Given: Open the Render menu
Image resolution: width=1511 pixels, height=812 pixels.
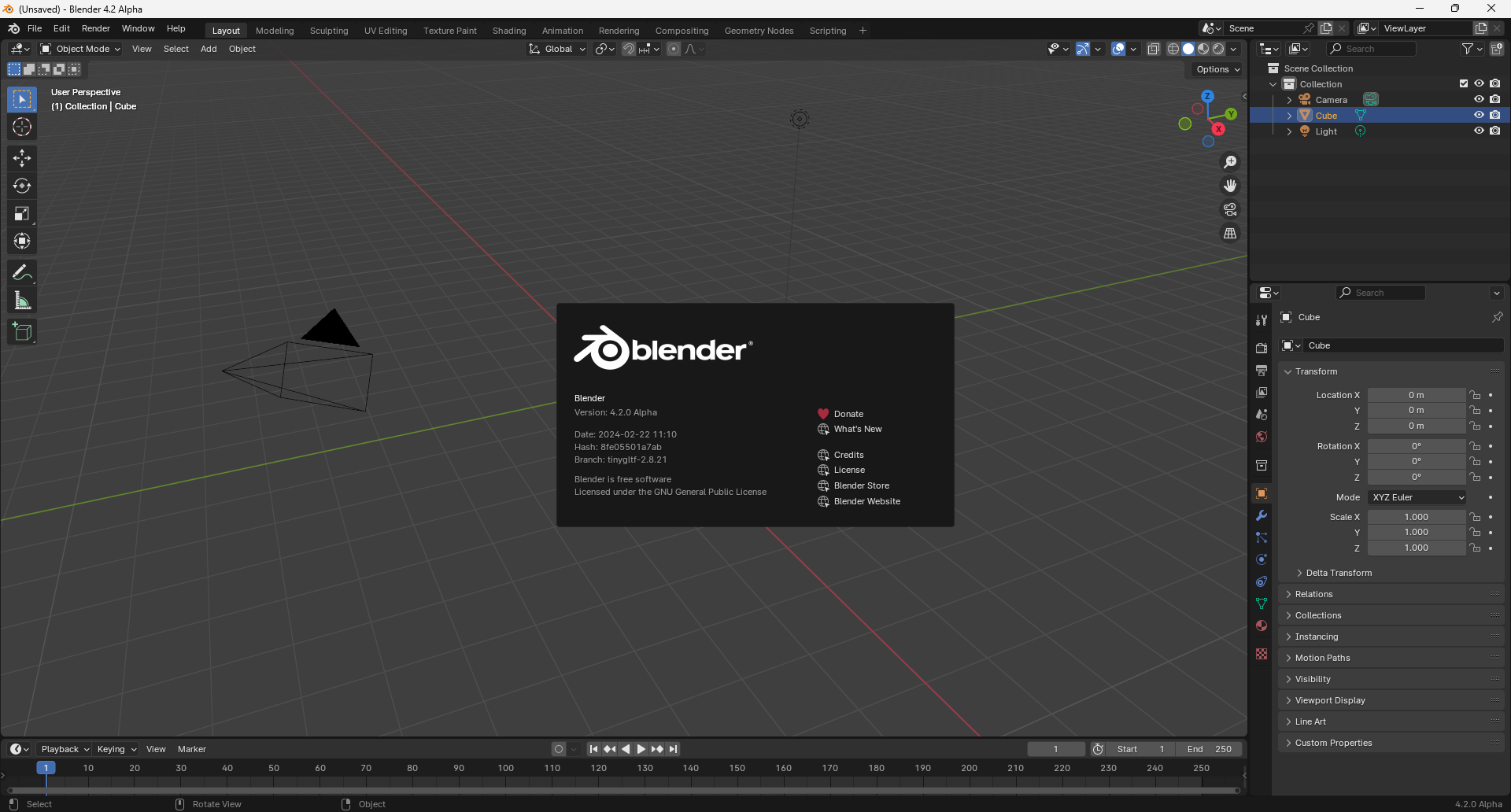Looking at the screenshot, I should (x=96, y=28).
